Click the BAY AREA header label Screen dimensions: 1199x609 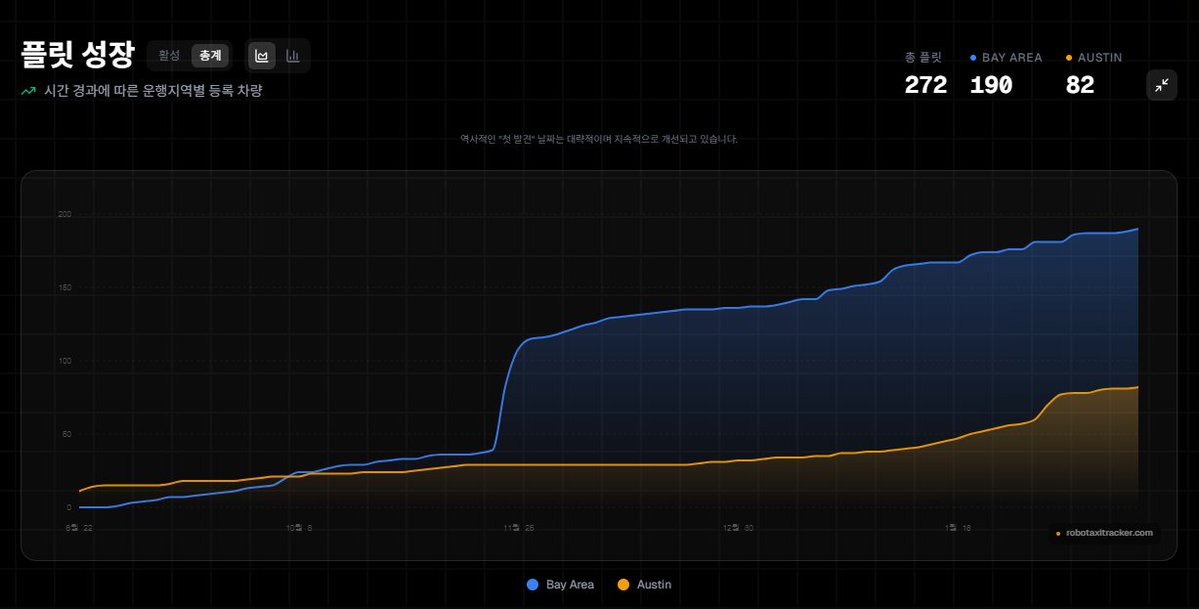point(1012,57)
